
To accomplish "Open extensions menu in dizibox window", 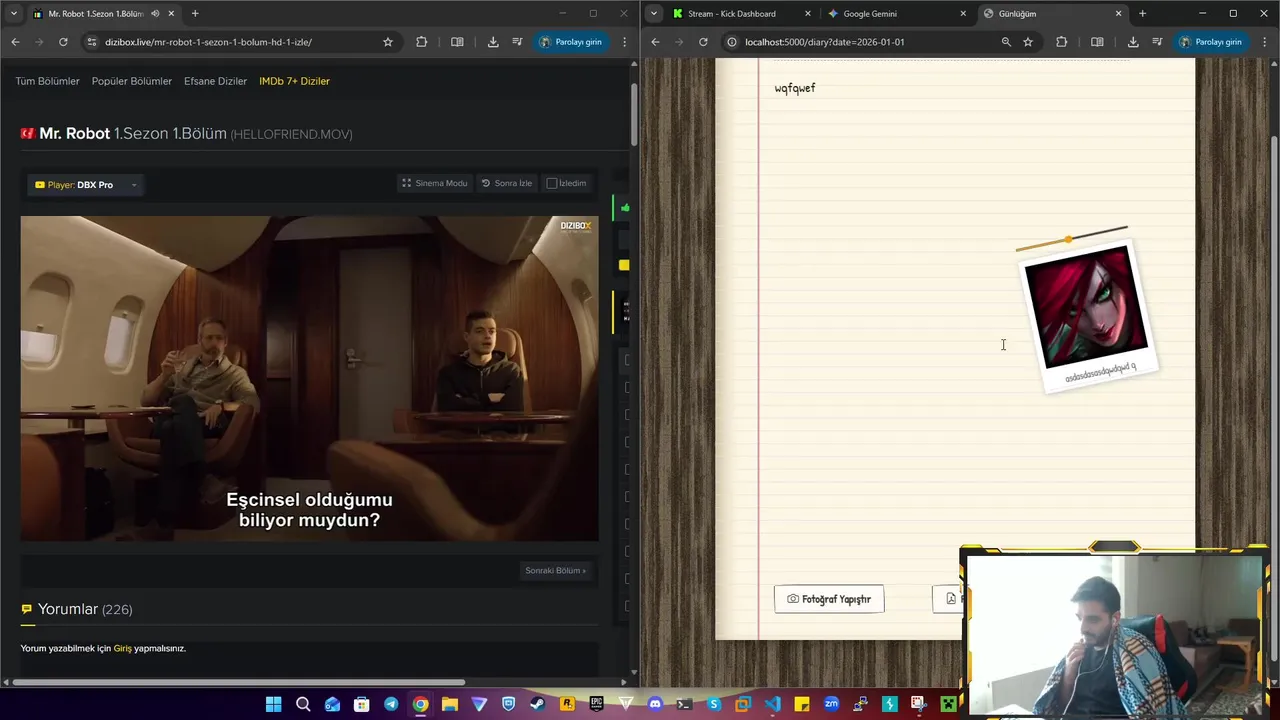I will click(x=421, y=42).
